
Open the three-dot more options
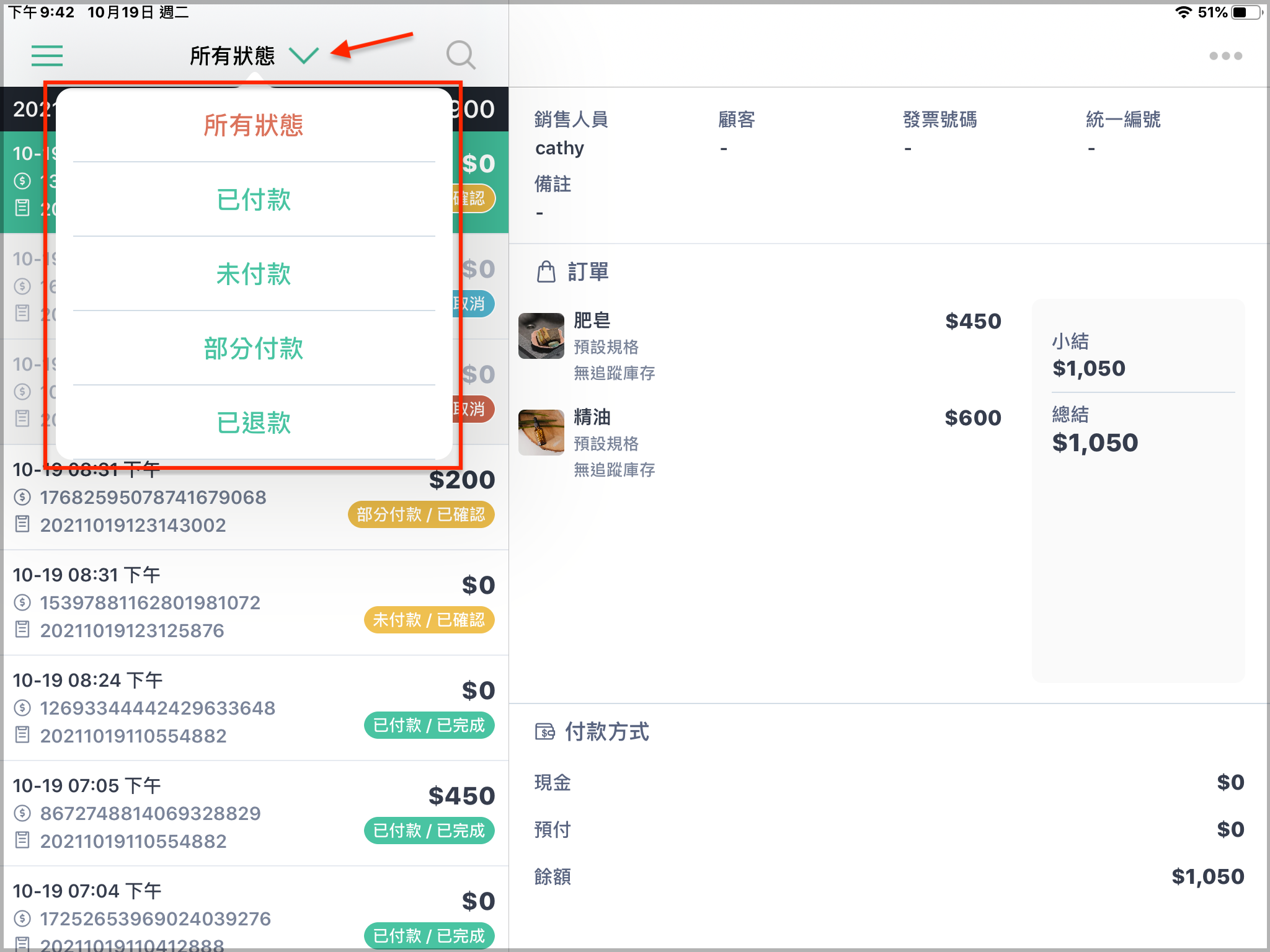1225,56
